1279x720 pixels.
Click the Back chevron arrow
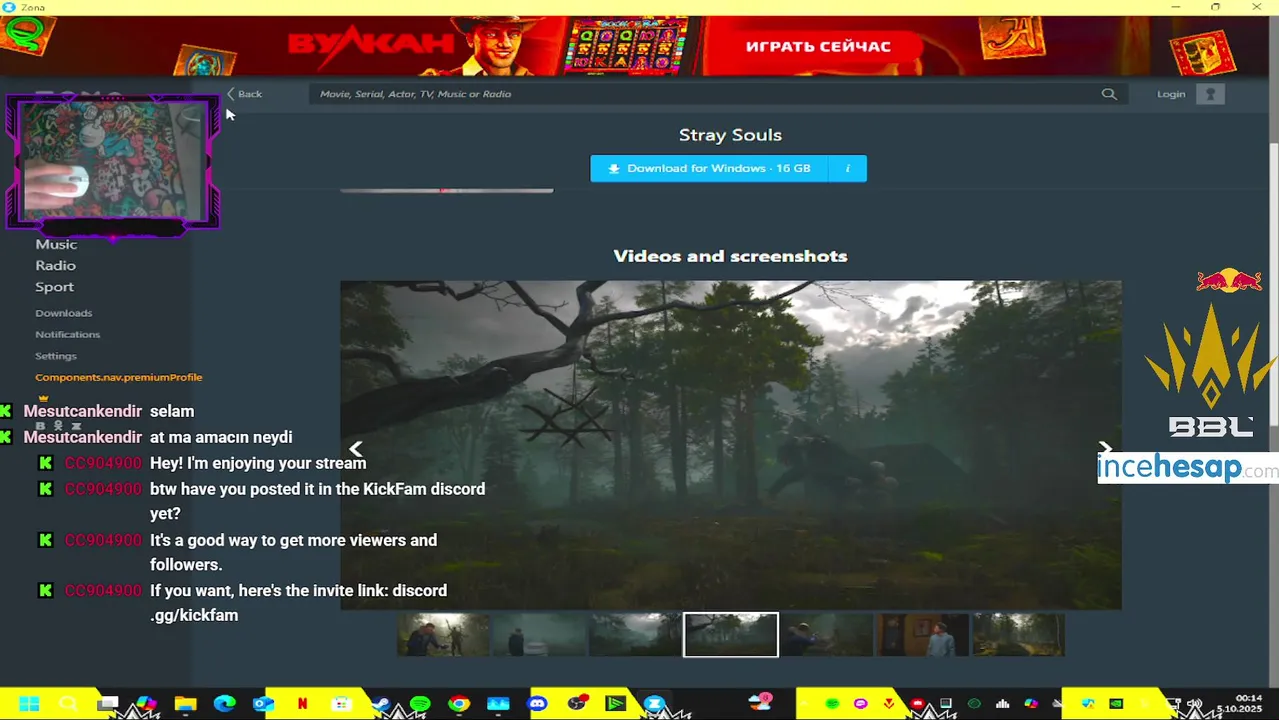coord(231,94)
